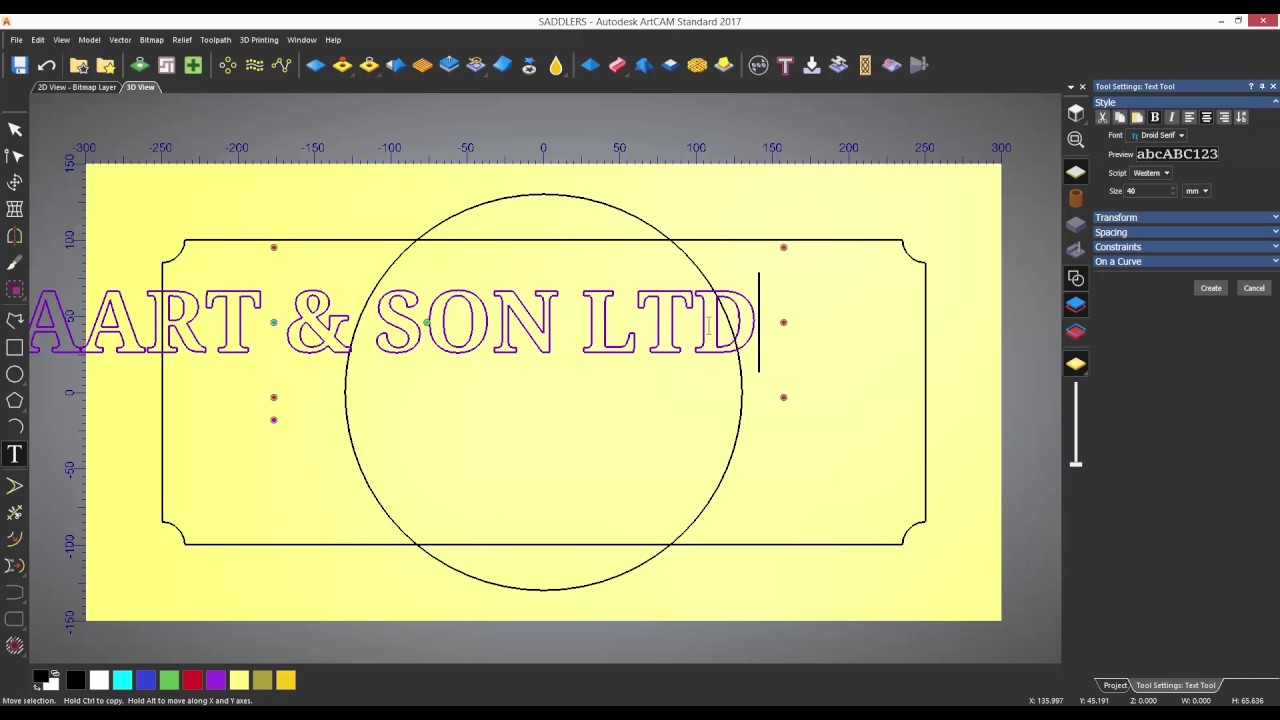This screenshot has width=1280, height=720.
Task: Expand the Constraints section
Action: (x=1186, y=247)
